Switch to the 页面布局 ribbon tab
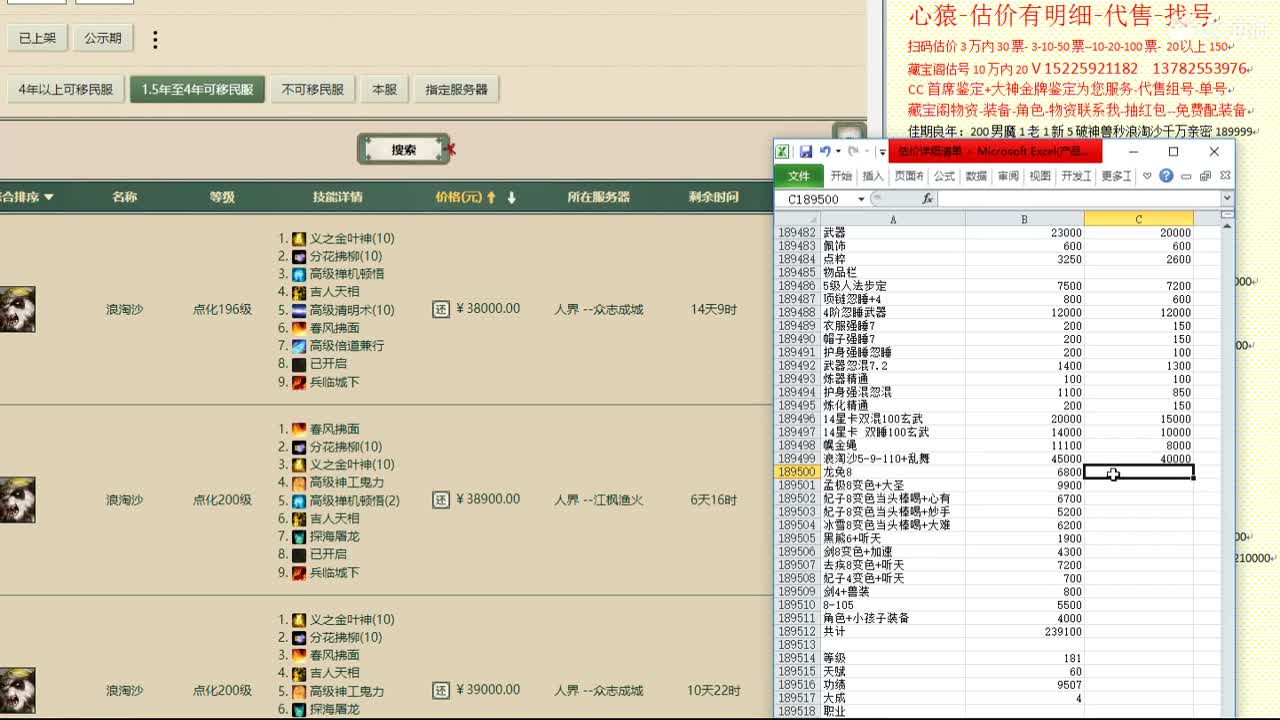The width and height of the screenshot is (1280, 720). pos(909,176)
